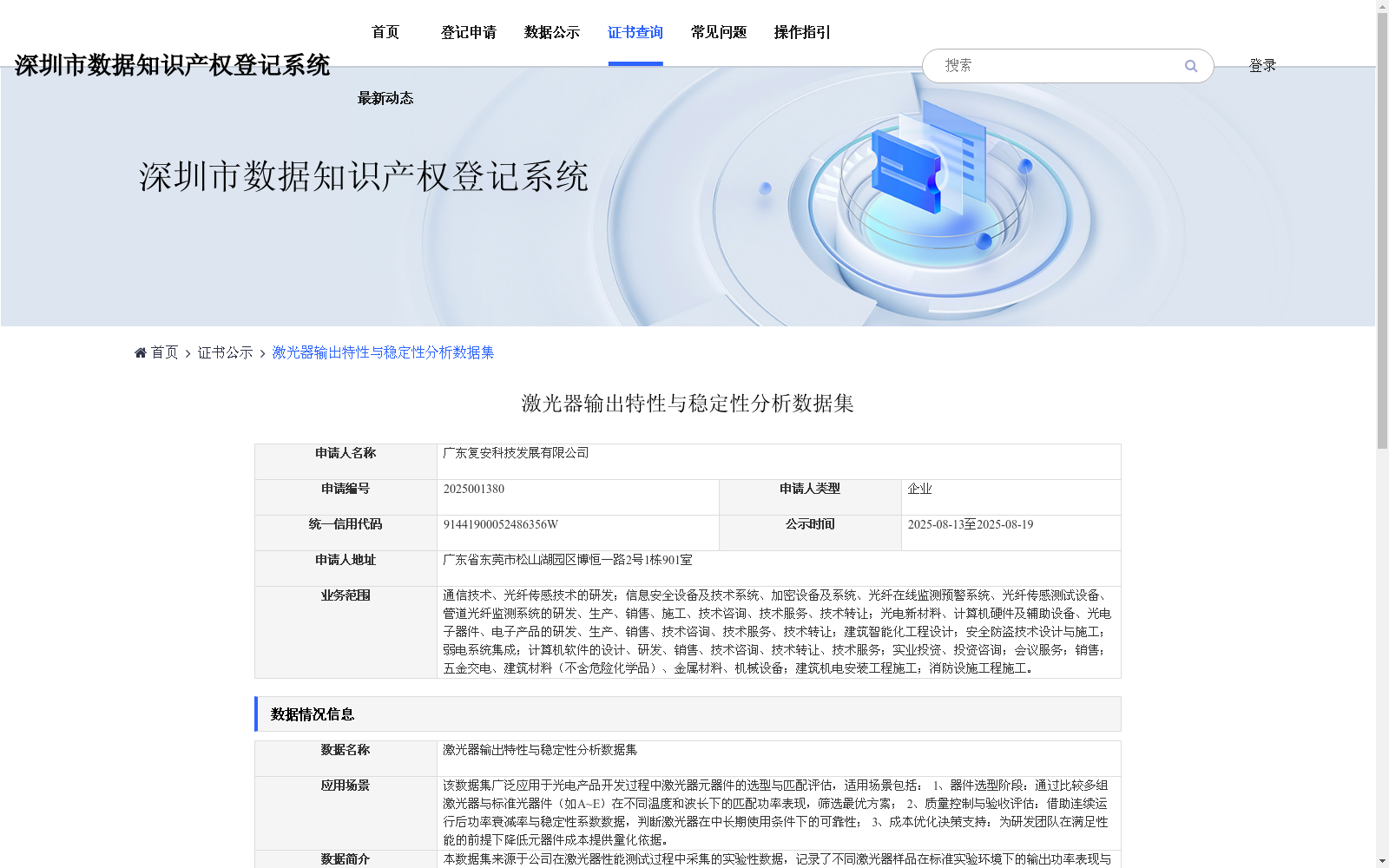
Task: Click the scrollbar down arrow
Action: pyautogui.click(x=1382, y=861)
